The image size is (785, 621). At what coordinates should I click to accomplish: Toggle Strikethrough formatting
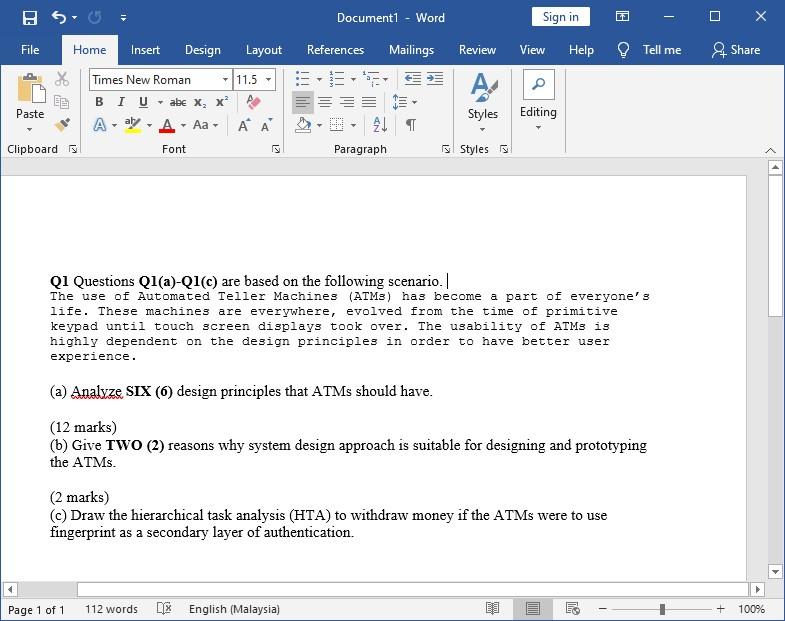tap(178, 103)
